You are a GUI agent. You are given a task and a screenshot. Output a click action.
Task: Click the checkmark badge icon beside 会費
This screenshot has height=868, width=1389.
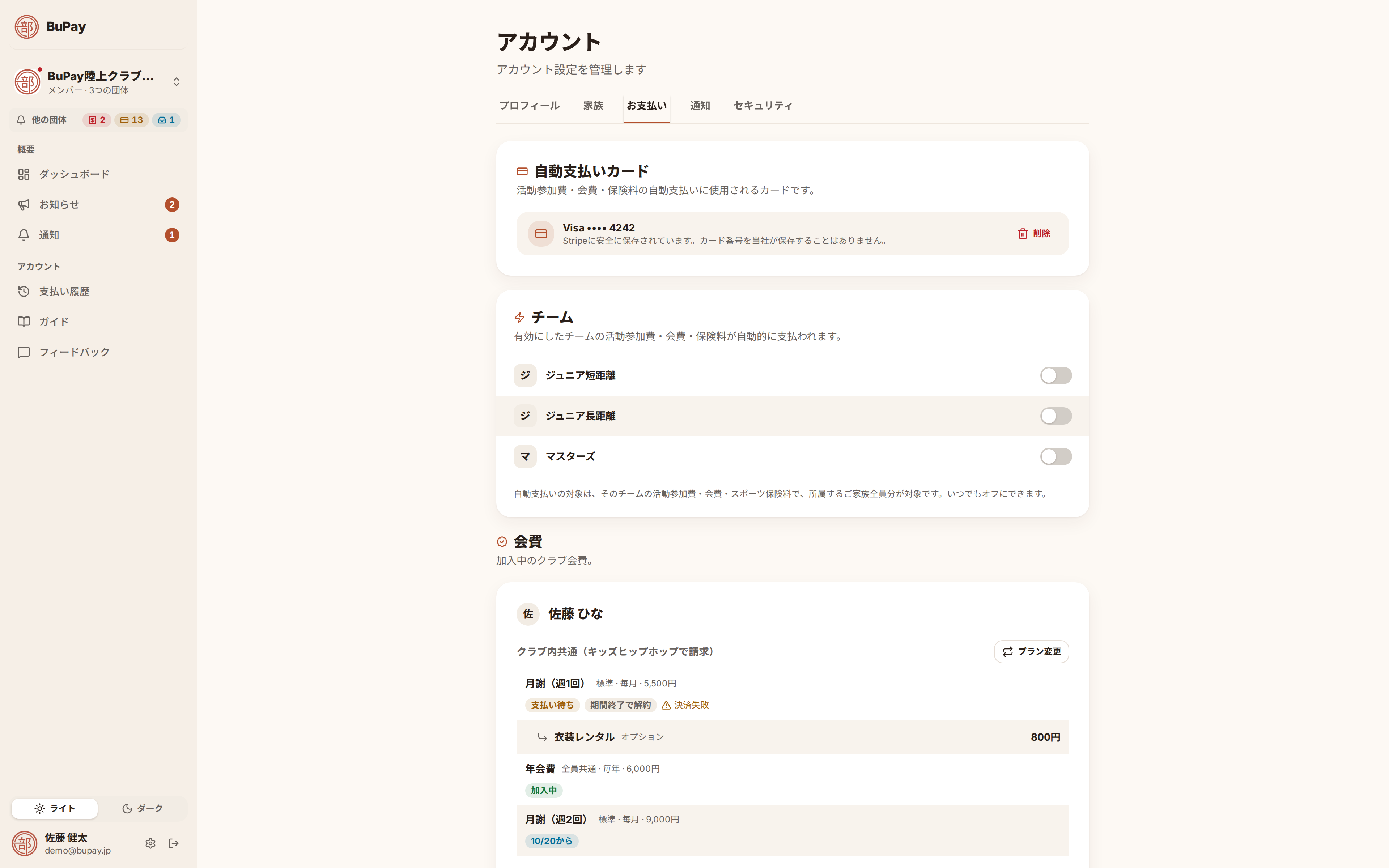point(502,541)
